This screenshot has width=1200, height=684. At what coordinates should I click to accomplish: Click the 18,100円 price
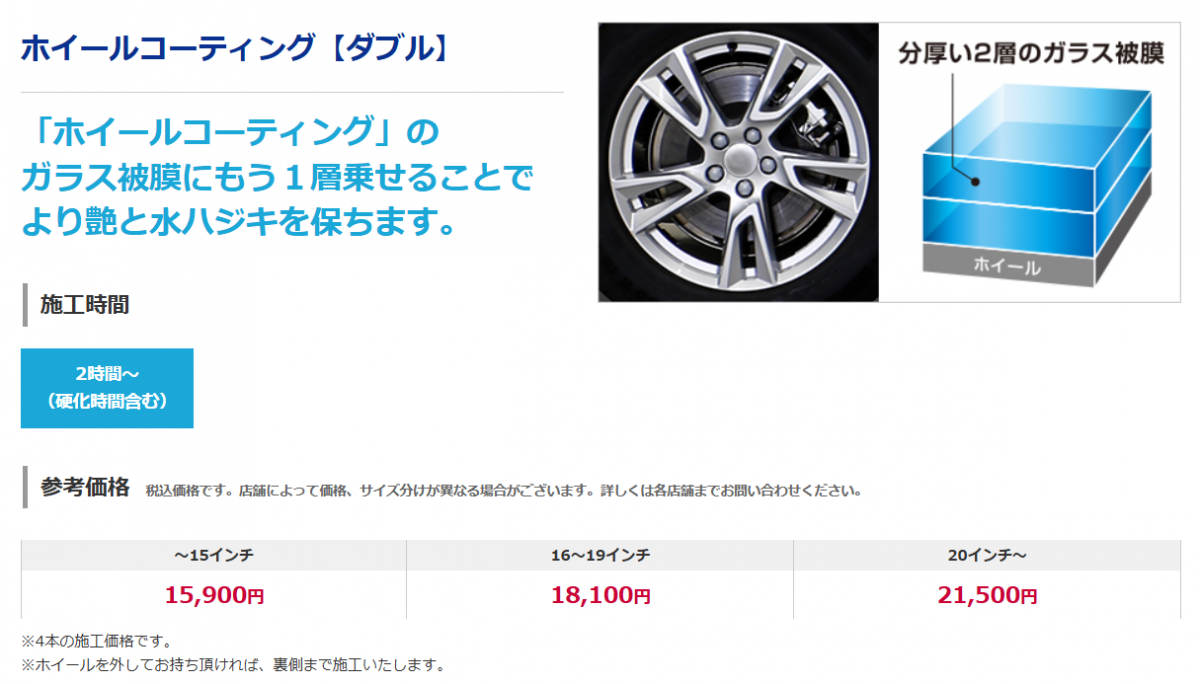coord(600,595)
